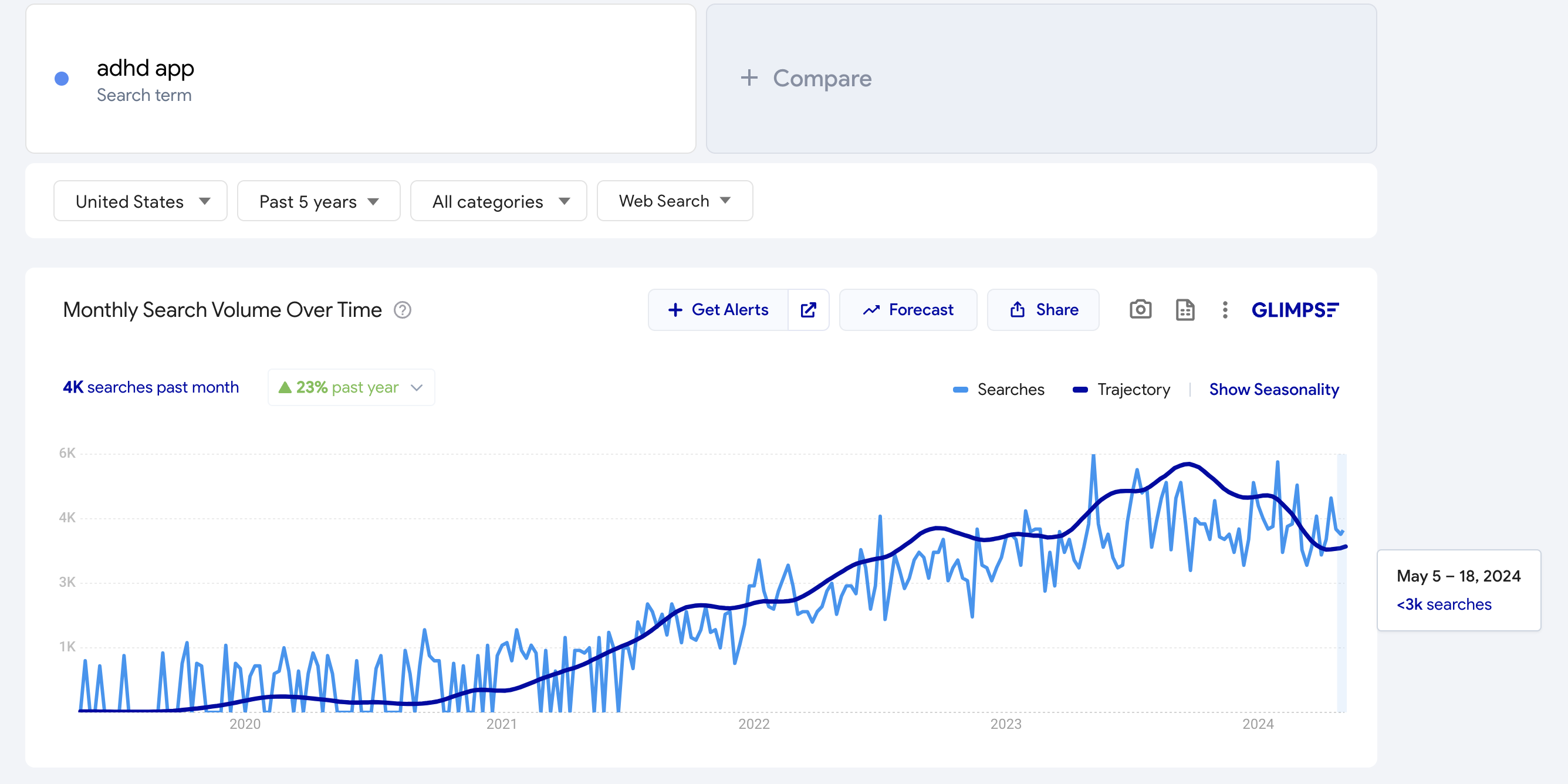This screenshot has height=784, width=1568.
Task: Show Seasonality on the chart
Action: [x=1273, y=389]
